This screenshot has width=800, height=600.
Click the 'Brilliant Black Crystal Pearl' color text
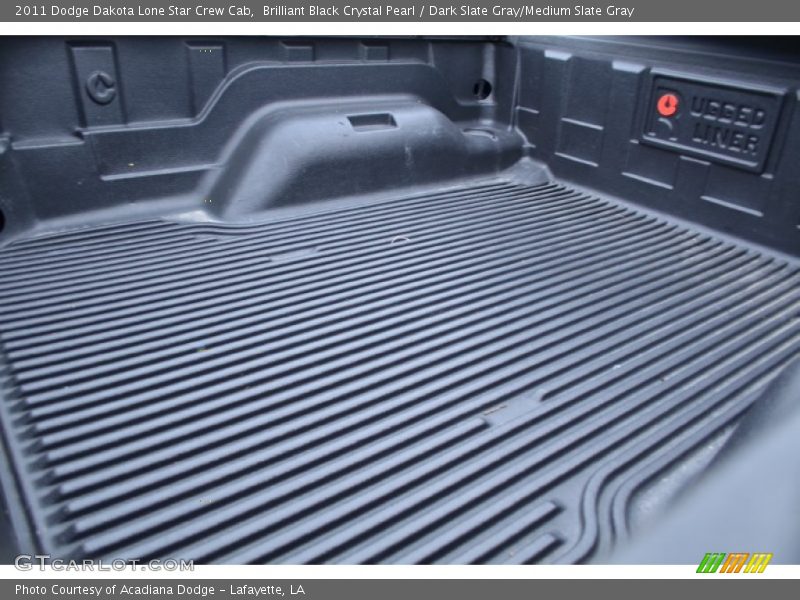click(x=339, y=11)
